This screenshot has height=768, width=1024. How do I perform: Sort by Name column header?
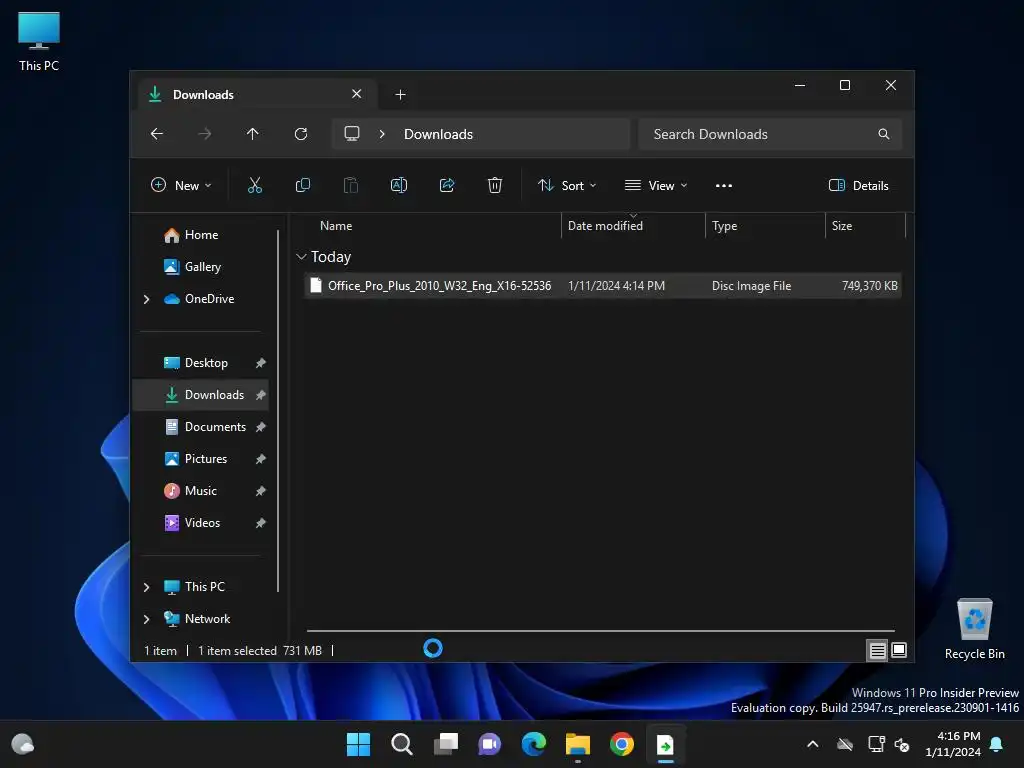tap(431, 226)
